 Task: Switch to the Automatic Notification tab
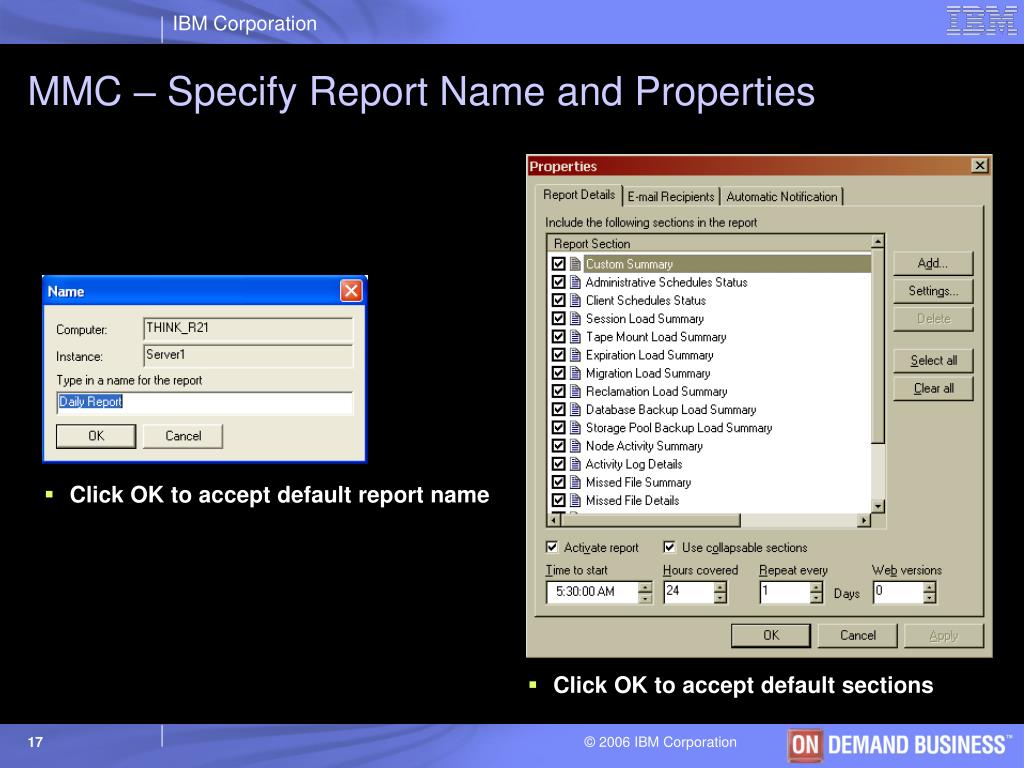pos(782,197)
